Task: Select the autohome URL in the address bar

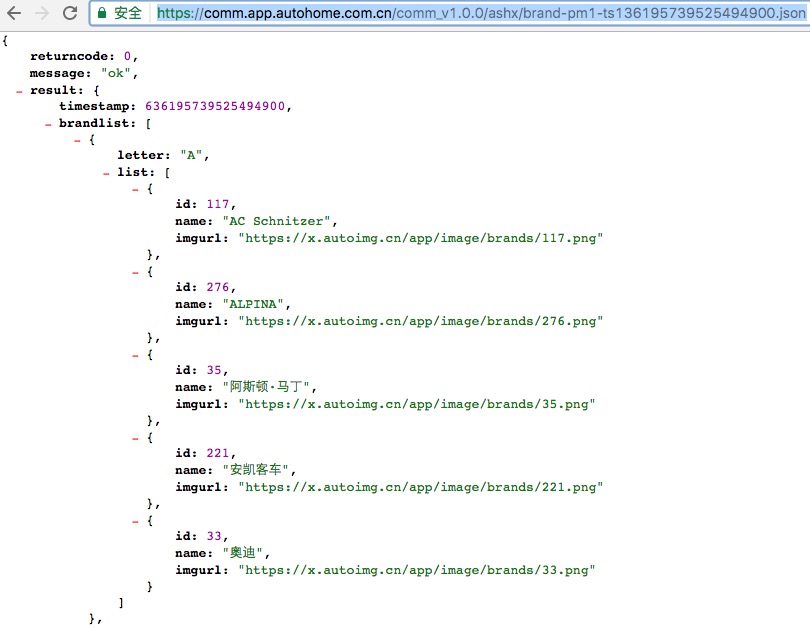Action: tap(481, 13)
